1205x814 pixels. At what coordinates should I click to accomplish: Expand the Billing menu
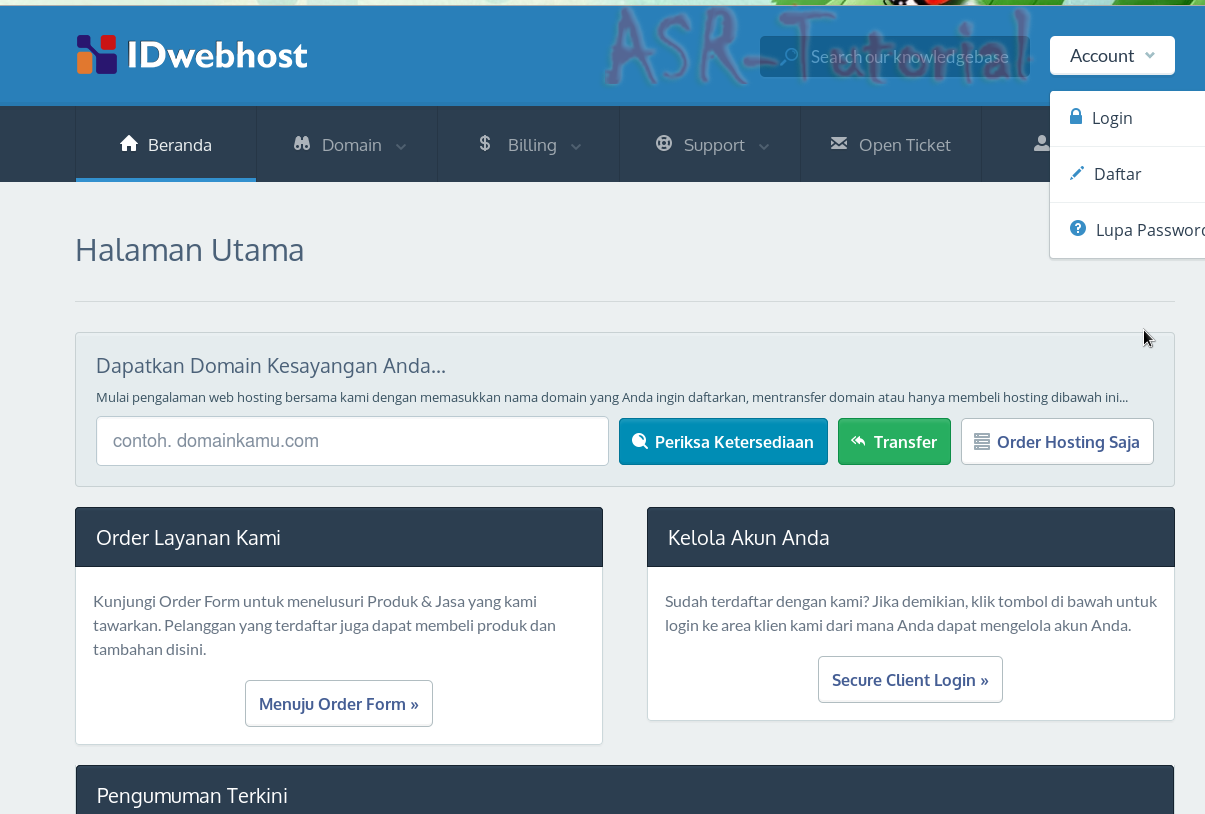click(530, 144)
